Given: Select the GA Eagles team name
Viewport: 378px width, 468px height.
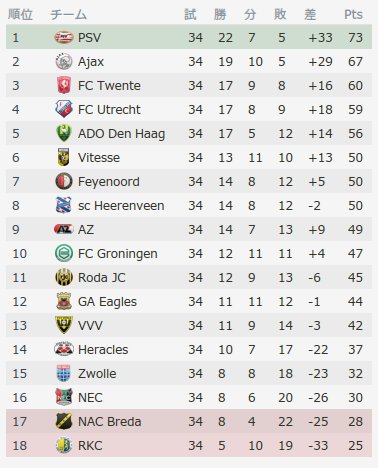Looking at the screenshot, I should click(107, 302).
